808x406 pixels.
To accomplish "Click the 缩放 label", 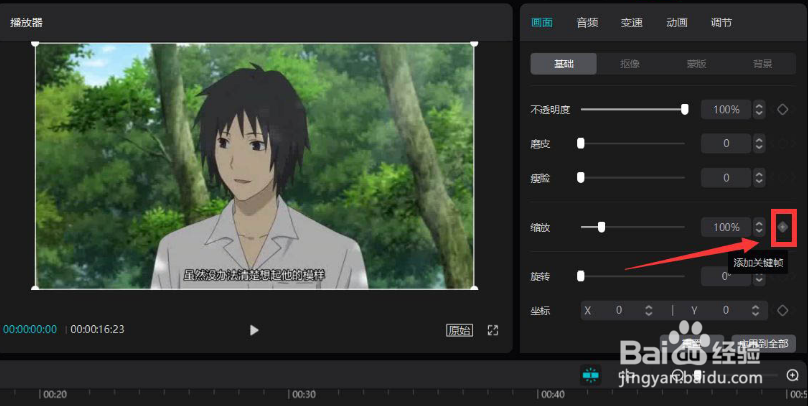I will (x=540, y=227).
